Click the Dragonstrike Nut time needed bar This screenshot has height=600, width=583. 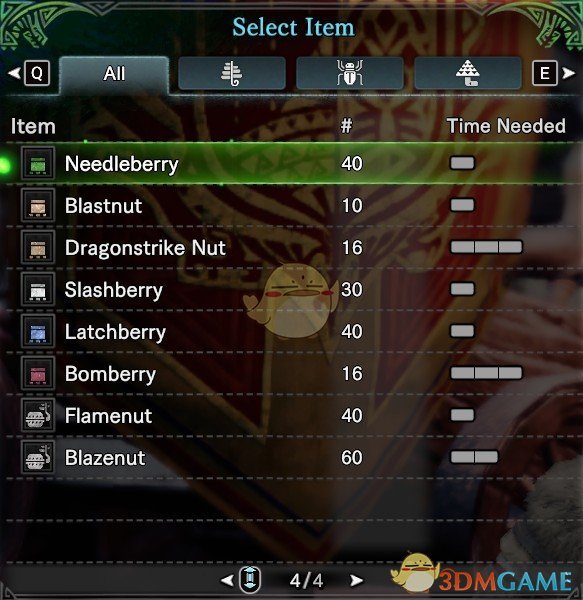(x=486, y=247)
